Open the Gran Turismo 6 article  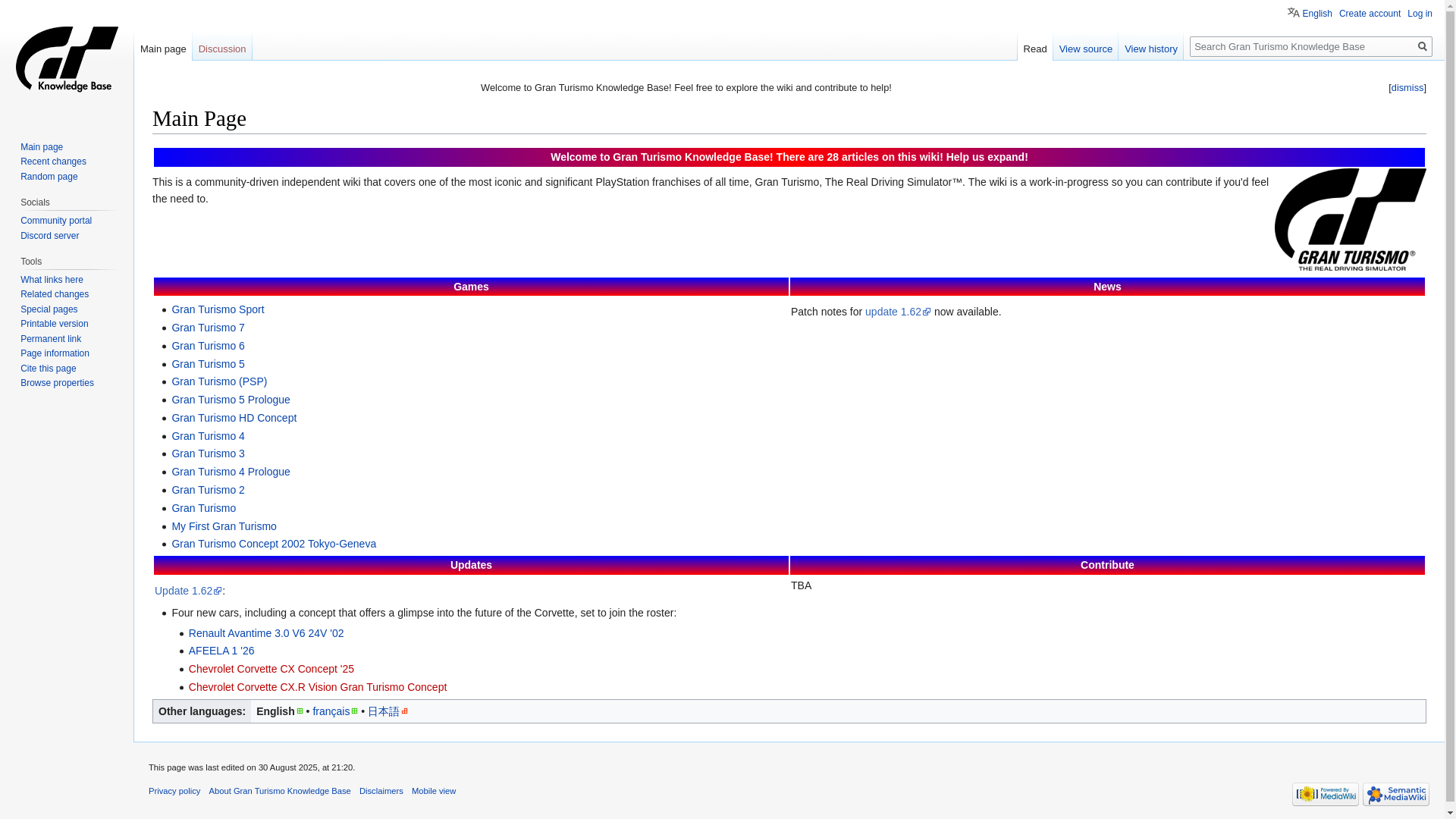click(208, 346)
